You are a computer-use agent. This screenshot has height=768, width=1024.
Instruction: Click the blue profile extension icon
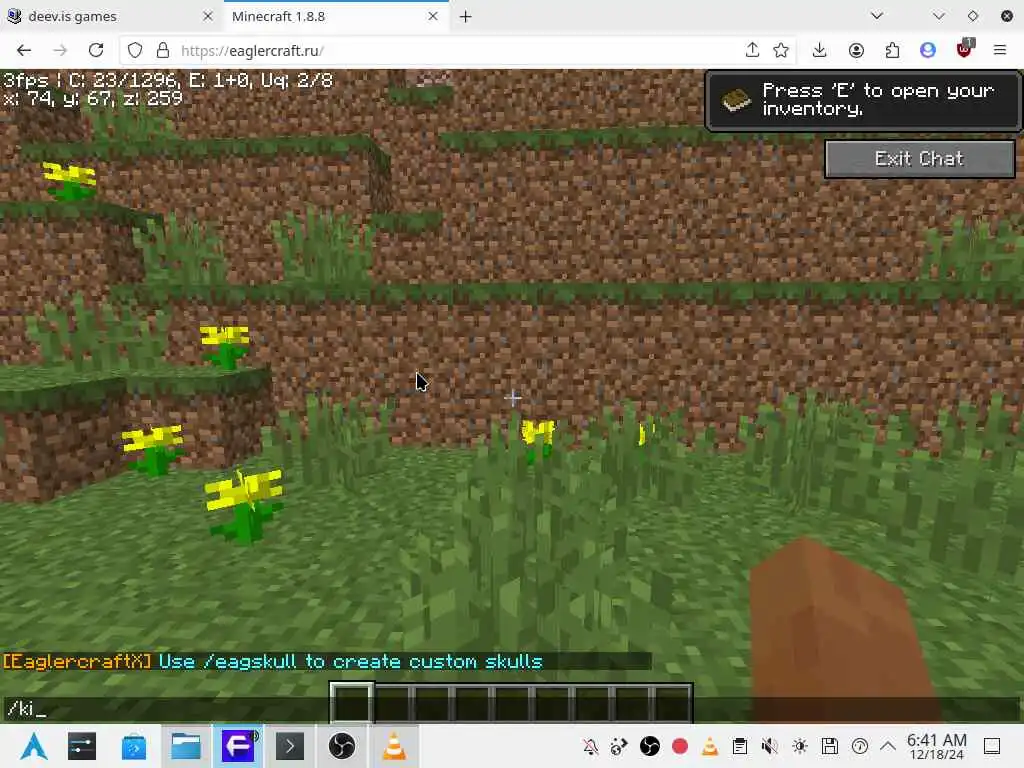tap(928, 50)
